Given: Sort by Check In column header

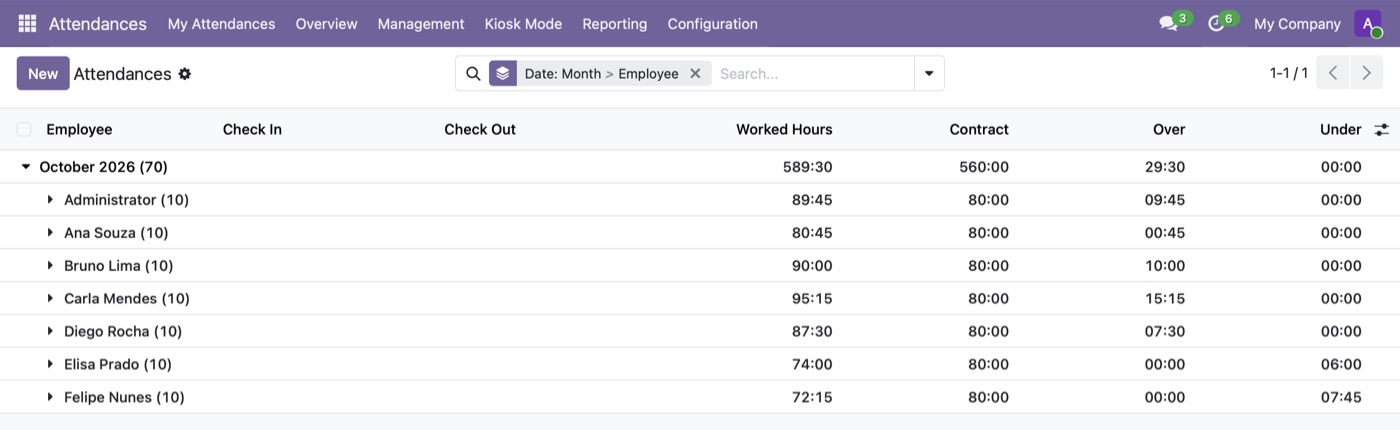Looking at the screenshot, I should pos(252,129).
